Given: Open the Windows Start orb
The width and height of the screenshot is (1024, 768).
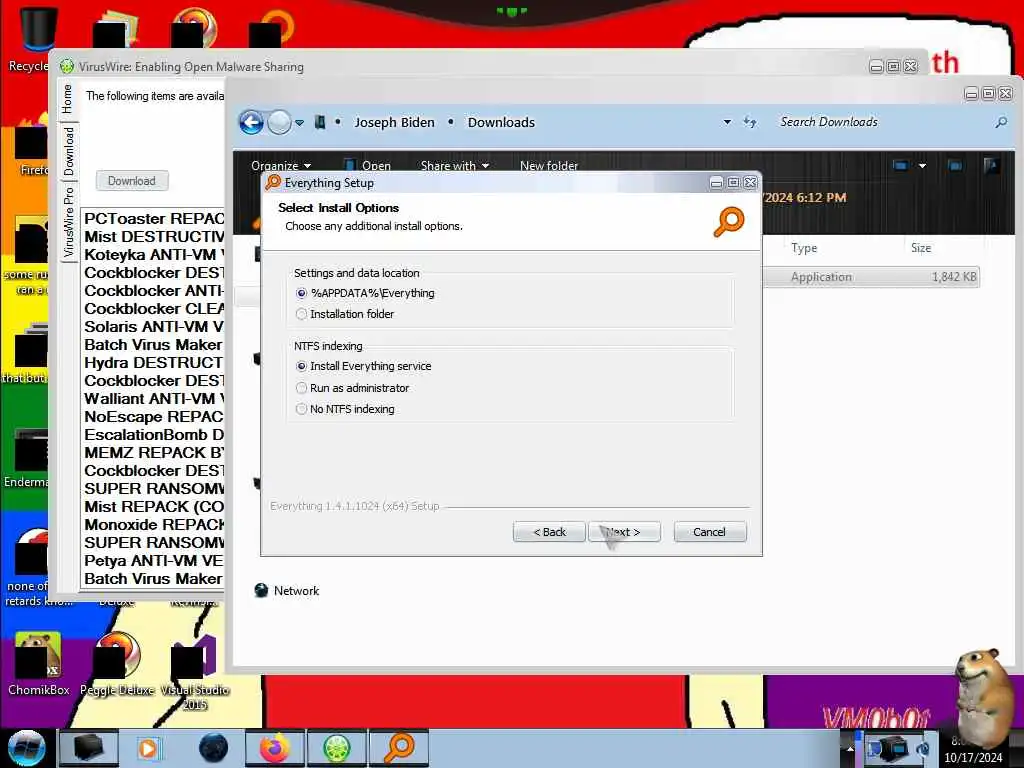Looking at the screenshot, I should click(x=27, y=748).
